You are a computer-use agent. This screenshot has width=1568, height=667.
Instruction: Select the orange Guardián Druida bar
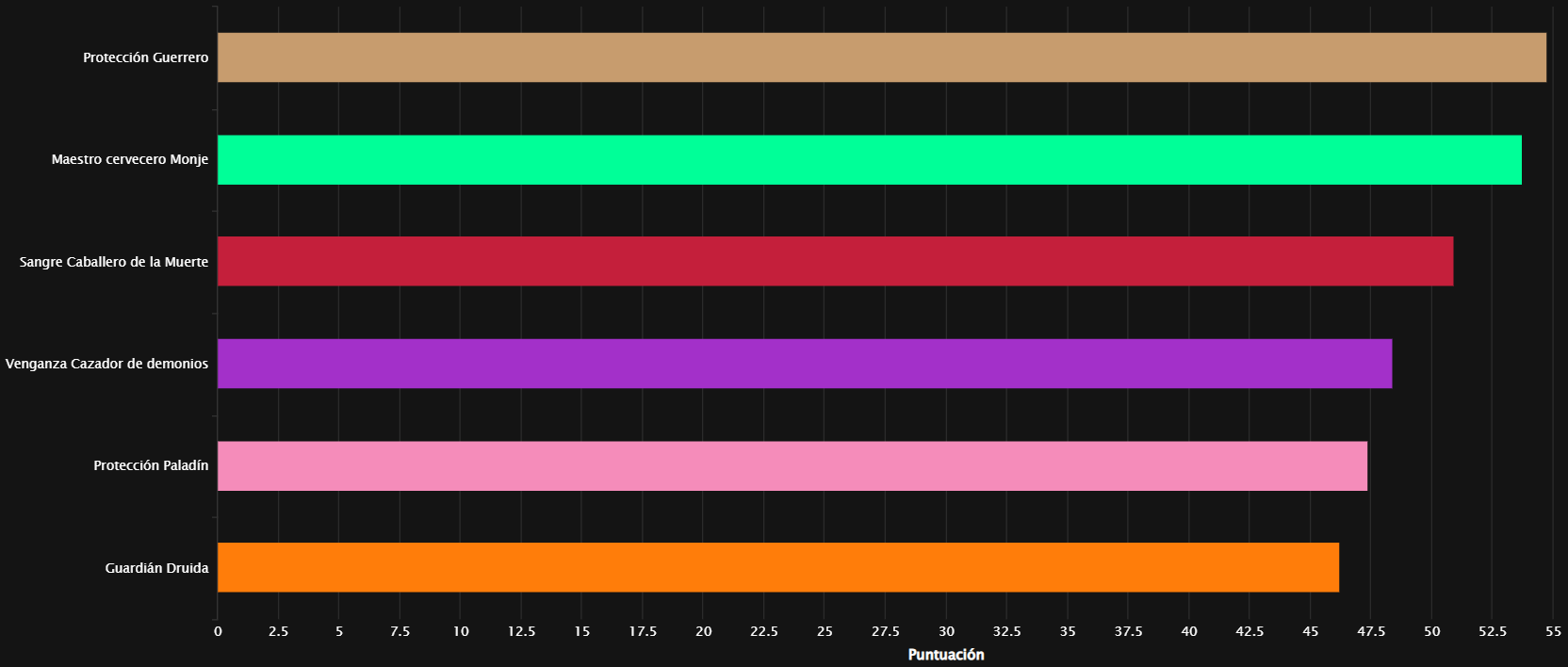click(777, 567)
